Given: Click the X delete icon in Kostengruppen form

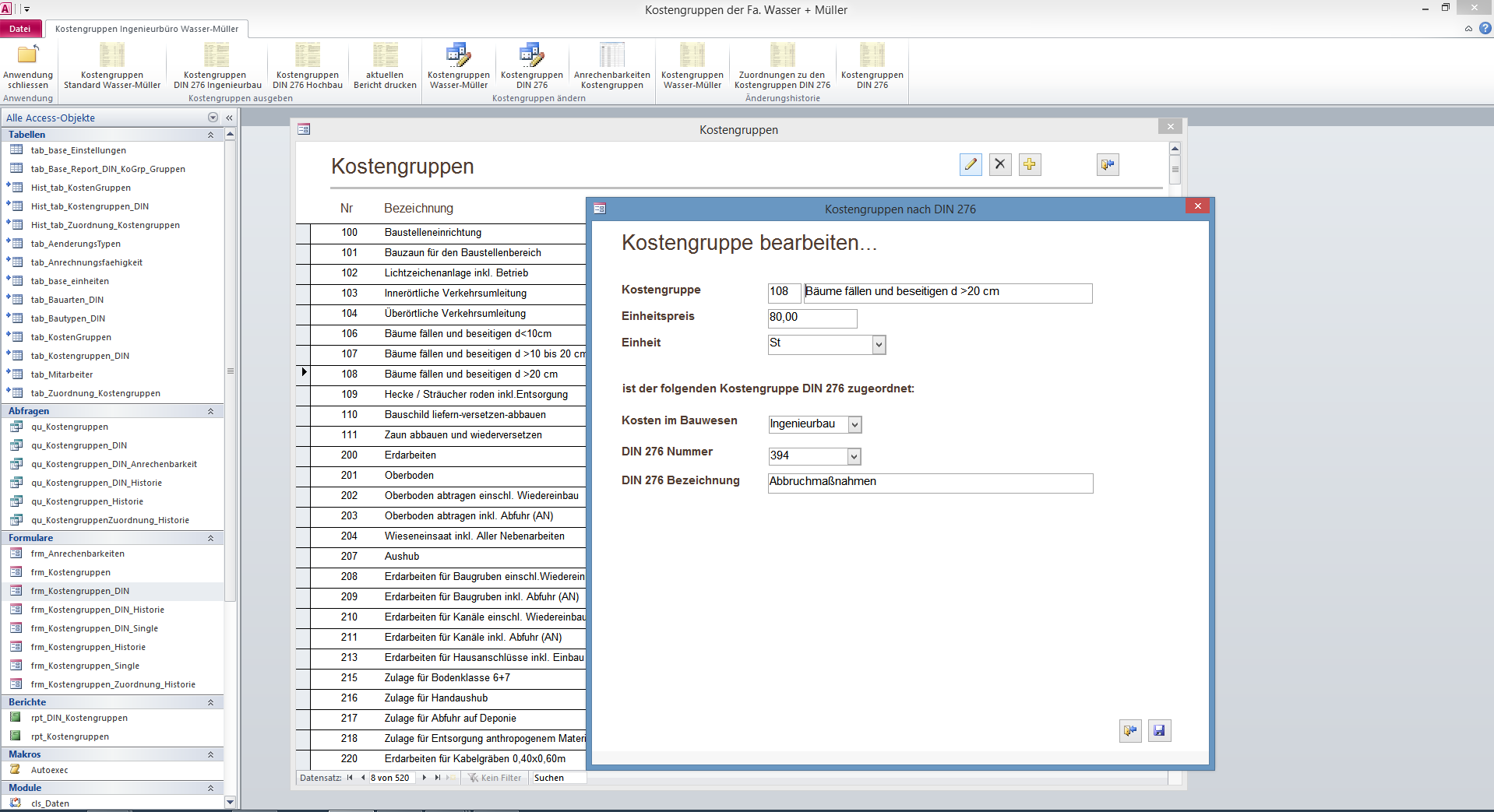Looking at the screenshot, I should pyautogui.click(x=1000, y=164).
